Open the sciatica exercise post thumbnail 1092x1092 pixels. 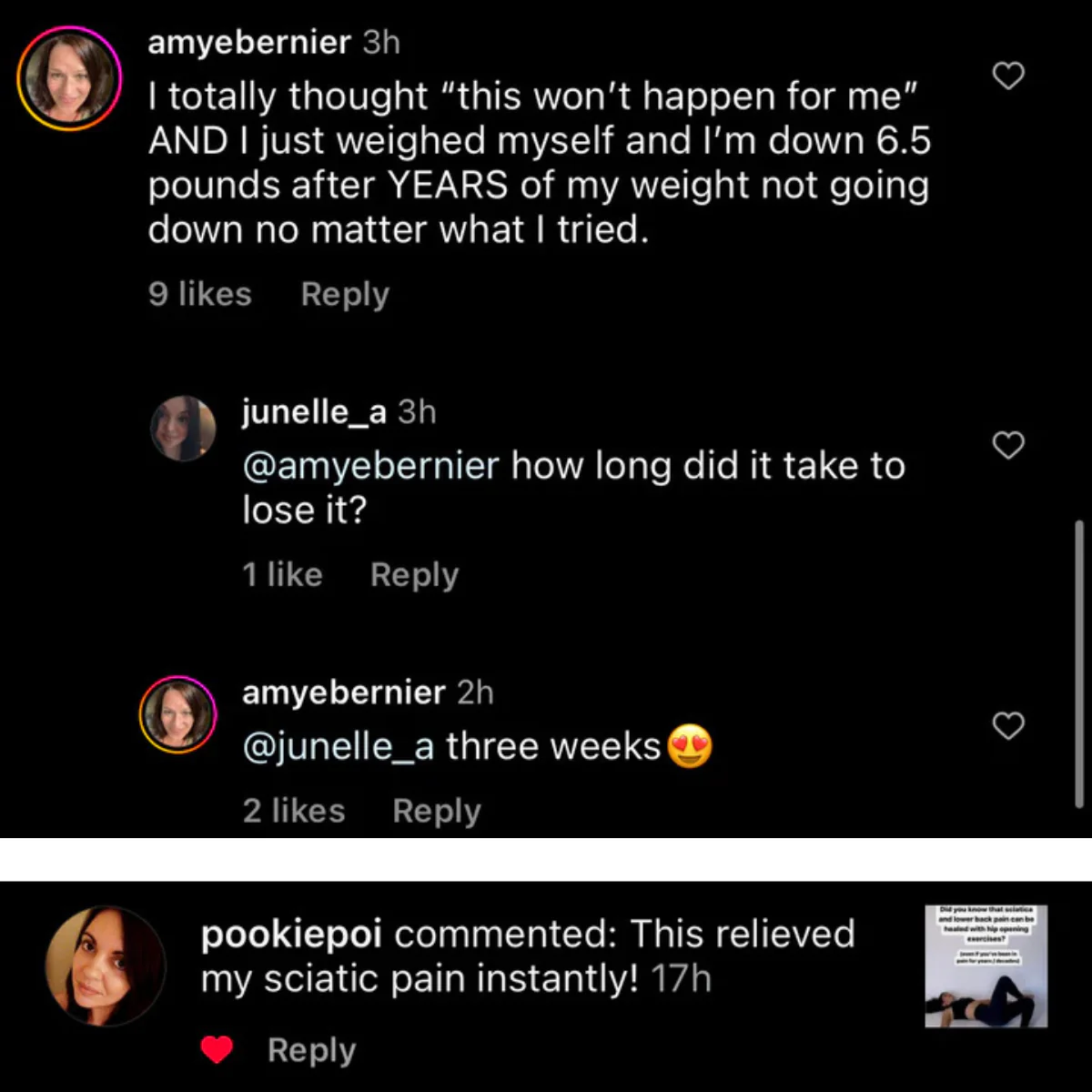986,966
